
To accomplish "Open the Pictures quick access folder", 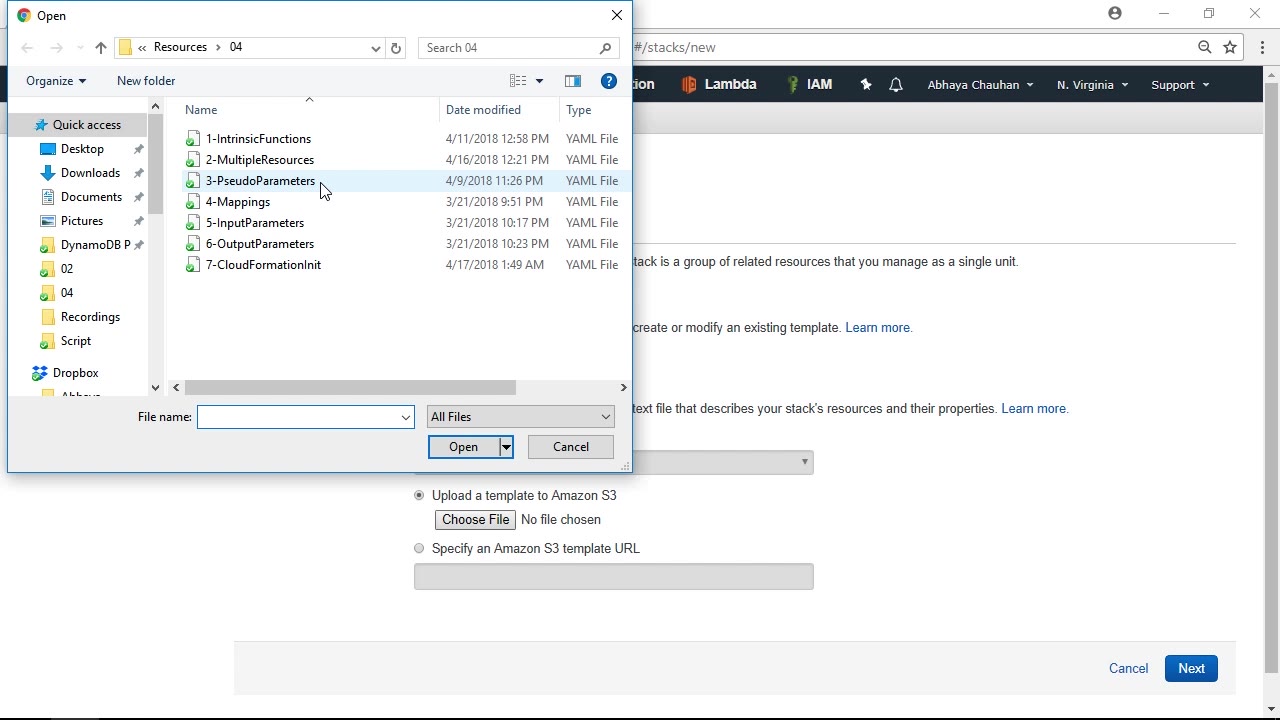I will (82, 221).
